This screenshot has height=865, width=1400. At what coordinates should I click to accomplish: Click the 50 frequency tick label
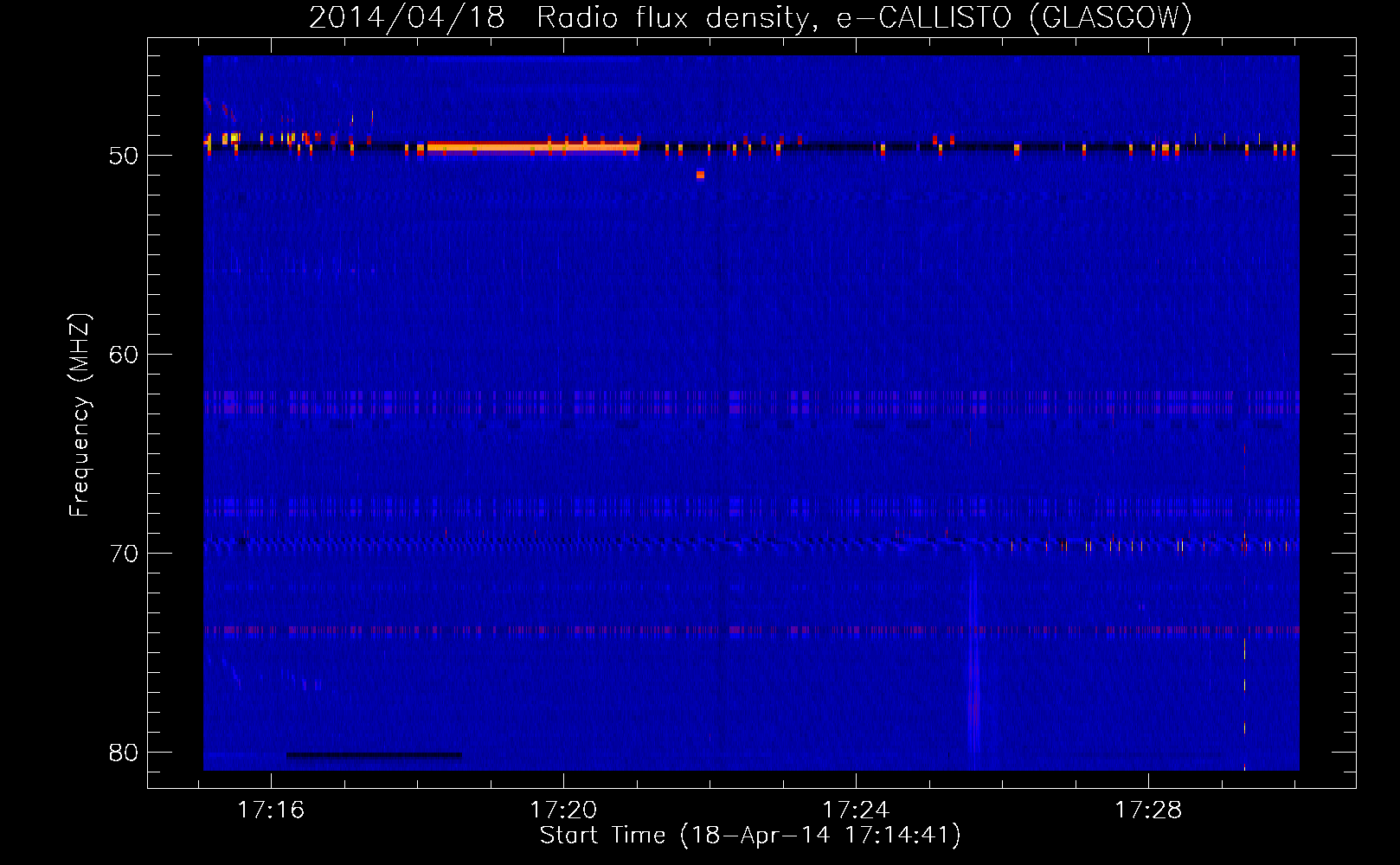pos(124,156)
